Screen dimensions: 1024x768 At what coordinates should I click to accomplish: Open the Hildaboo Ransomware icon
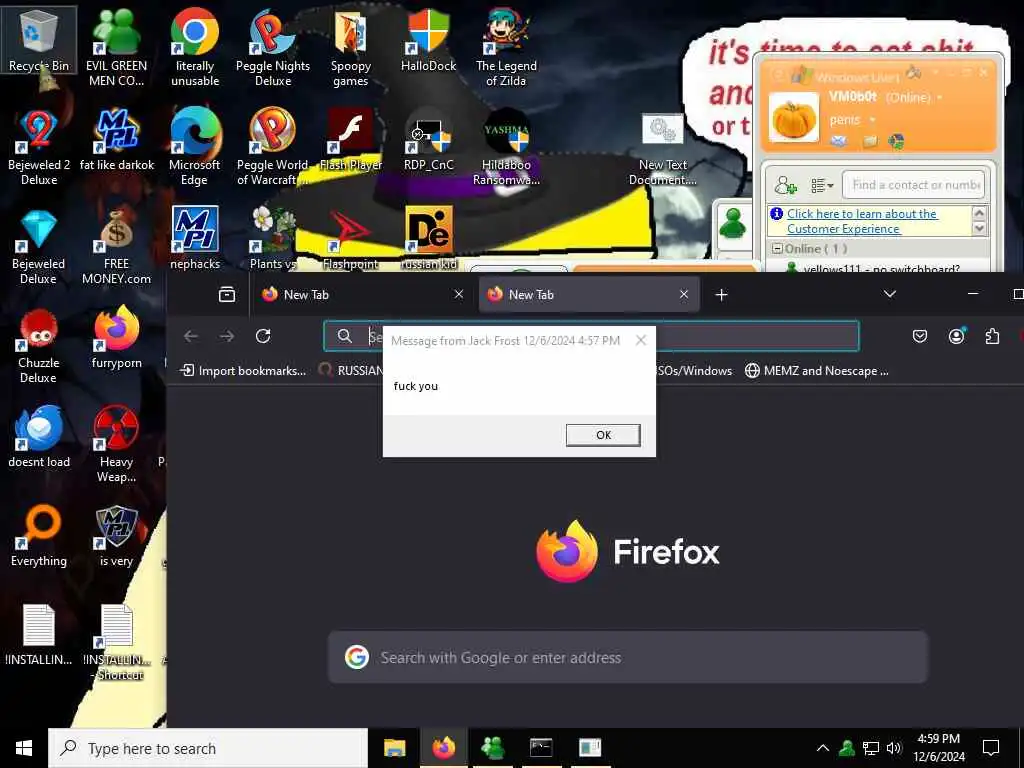506,146
